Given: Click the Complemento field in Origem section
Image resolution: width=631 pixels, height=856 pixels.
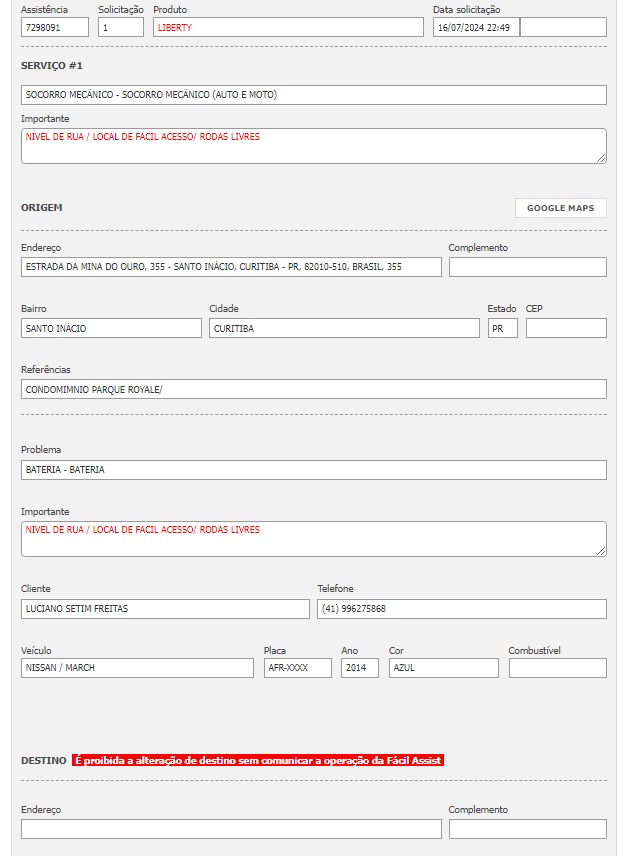Looking at the screenshot, I should point(527,267).
